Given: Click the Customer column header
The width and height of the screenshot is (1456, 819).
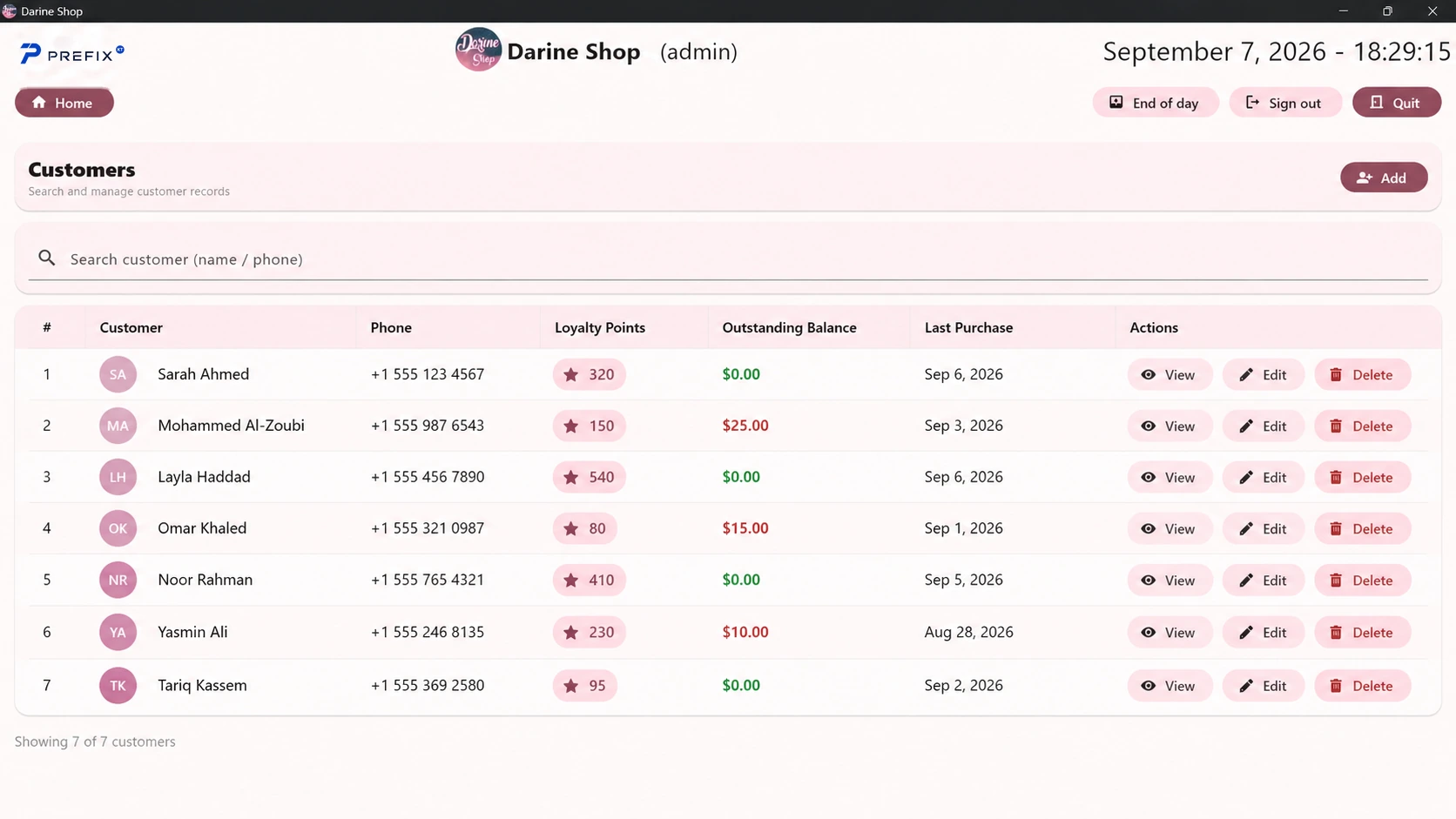Looking at the screenshot, I should coord(131,327).
